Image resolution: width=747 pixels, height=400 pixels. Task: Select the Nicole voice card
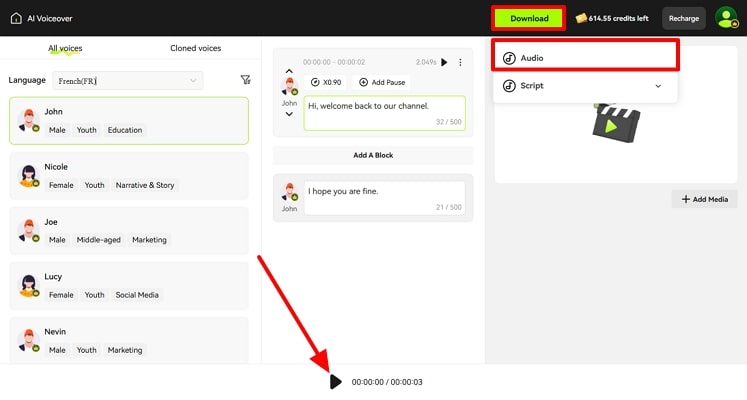coord(129,176)
